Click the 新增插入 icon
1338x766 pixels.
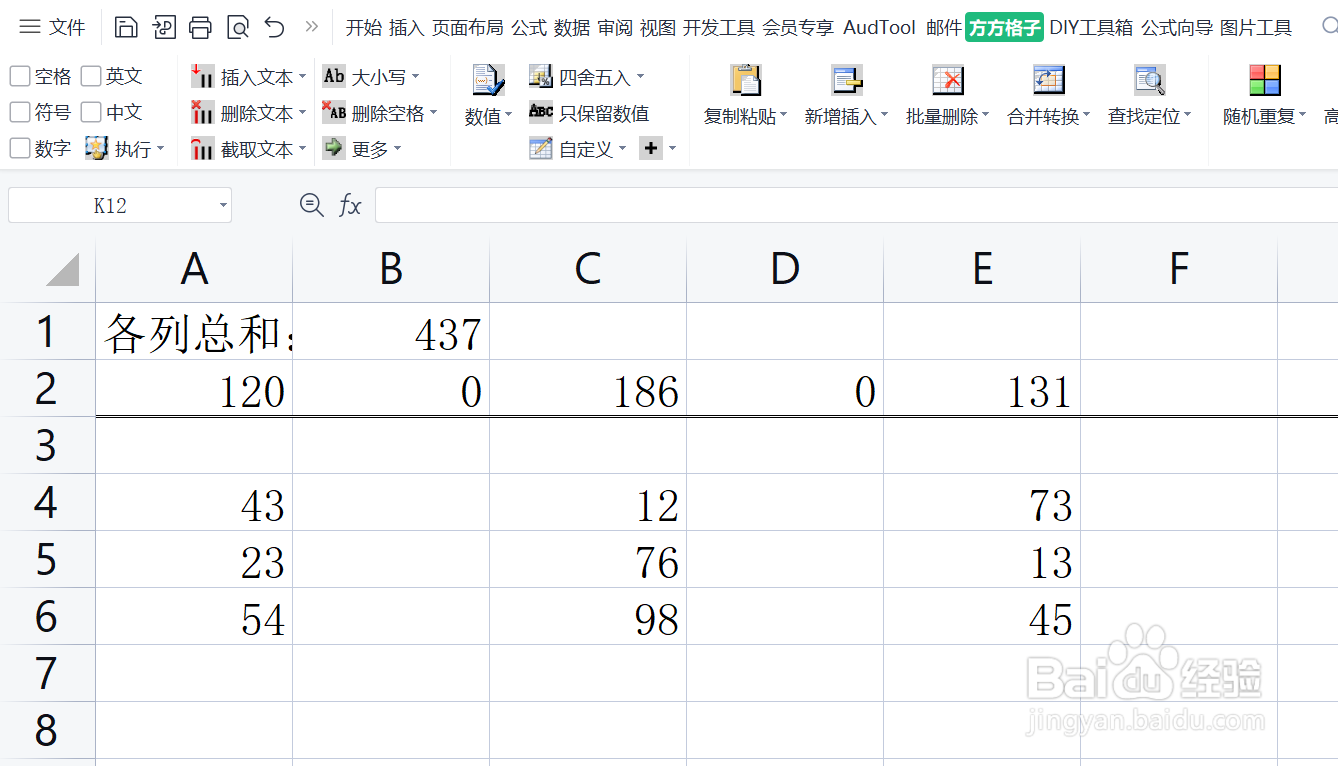click(x=847, y=80)
